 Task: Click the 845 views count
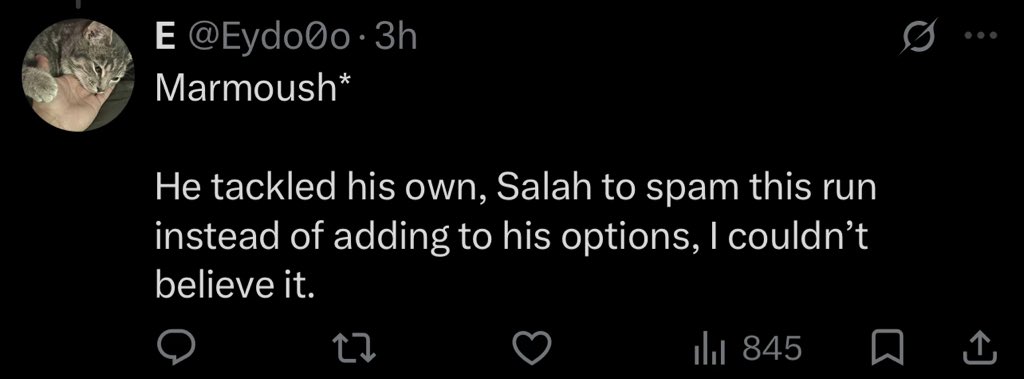click(x=772, y=348)
